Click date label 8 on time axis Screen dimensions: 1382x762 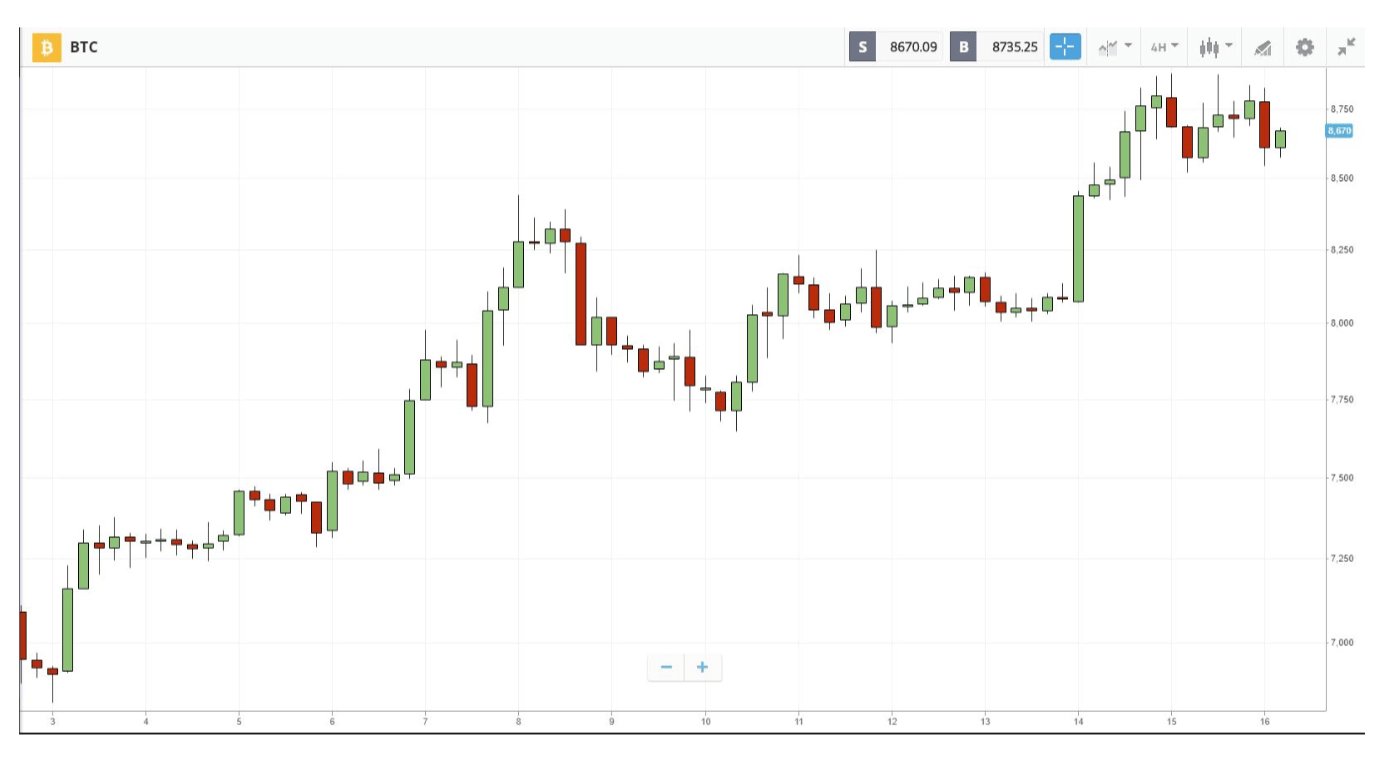click(518, 721)
